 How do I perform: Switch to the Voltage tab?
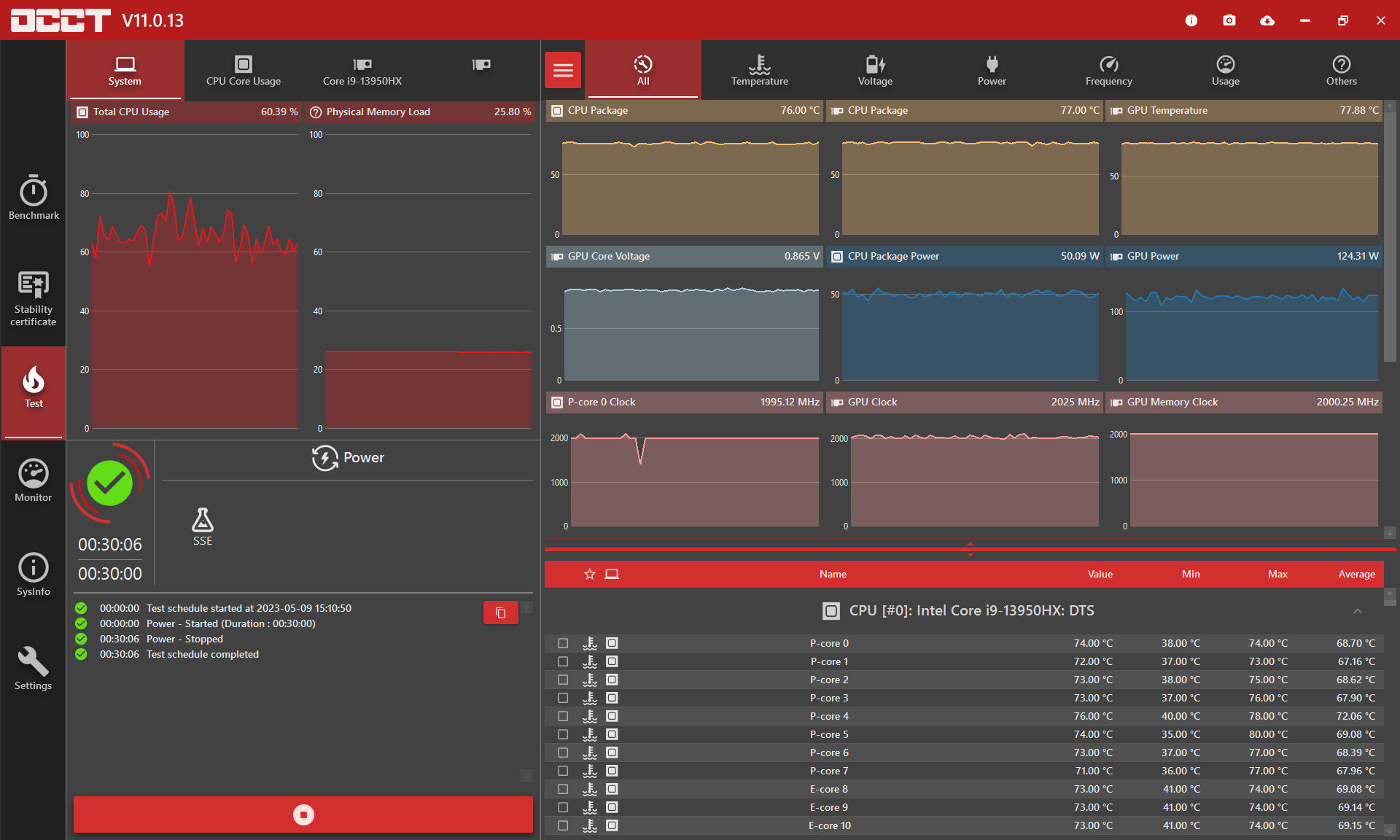[875, 70]
